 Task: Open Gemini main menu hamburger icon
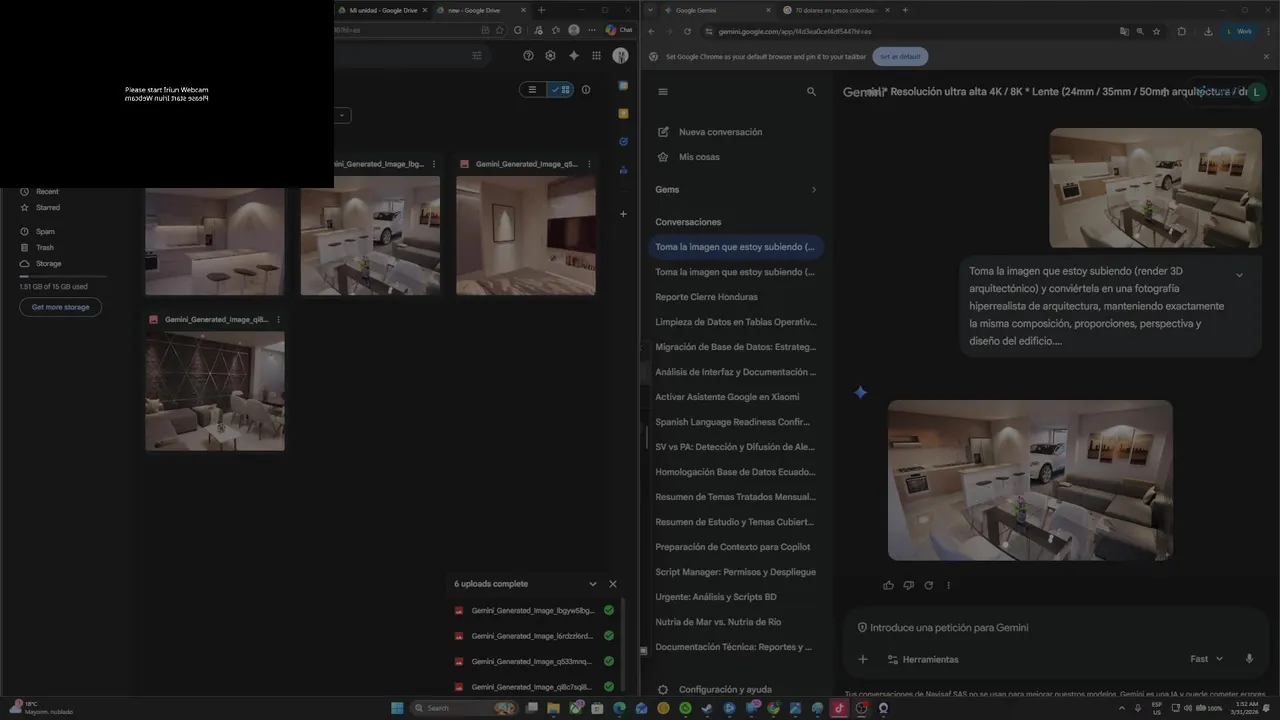[662, 91]
